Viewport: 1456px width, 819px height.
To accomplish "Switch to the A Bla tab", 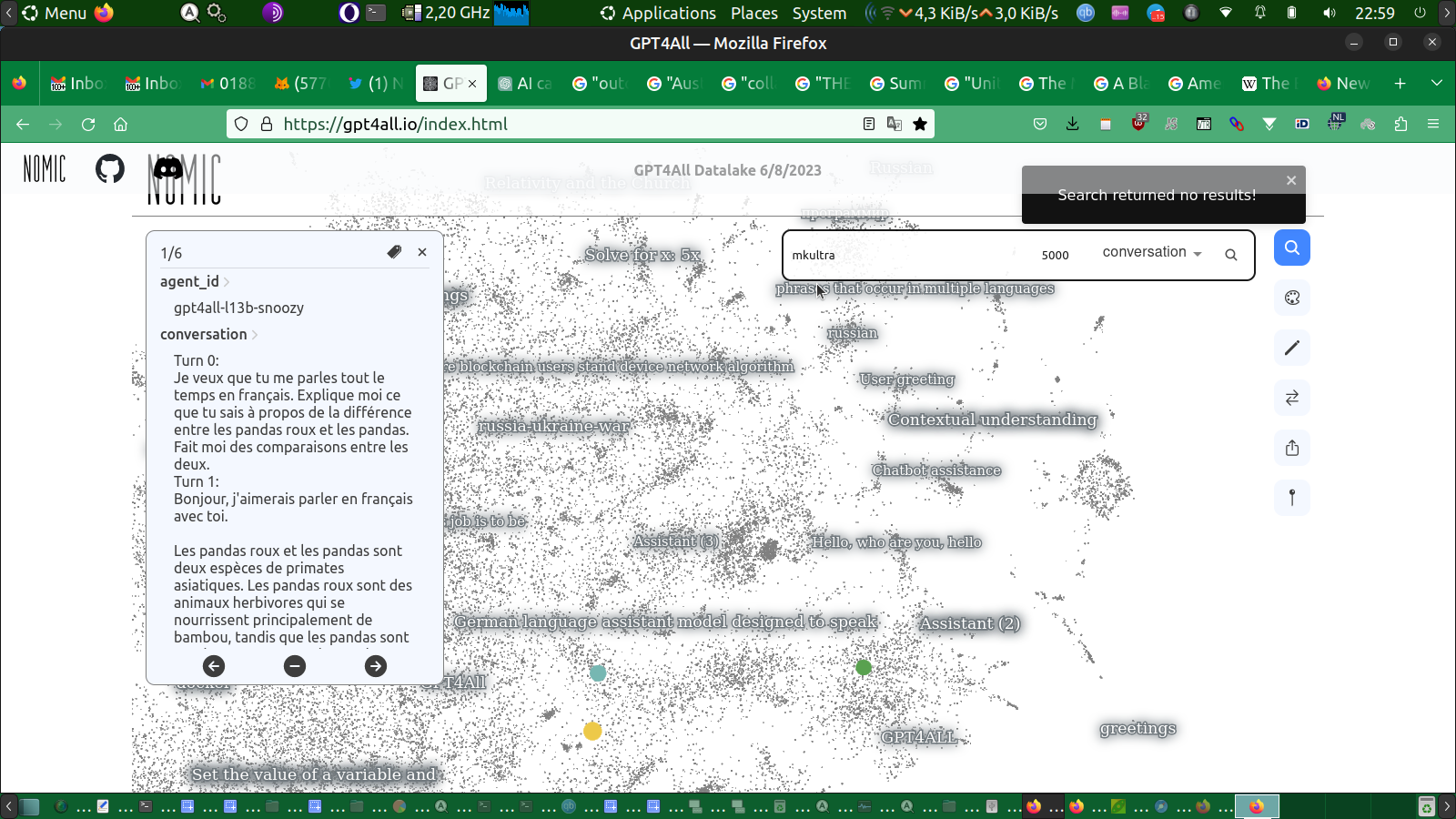I will 1122,84.
